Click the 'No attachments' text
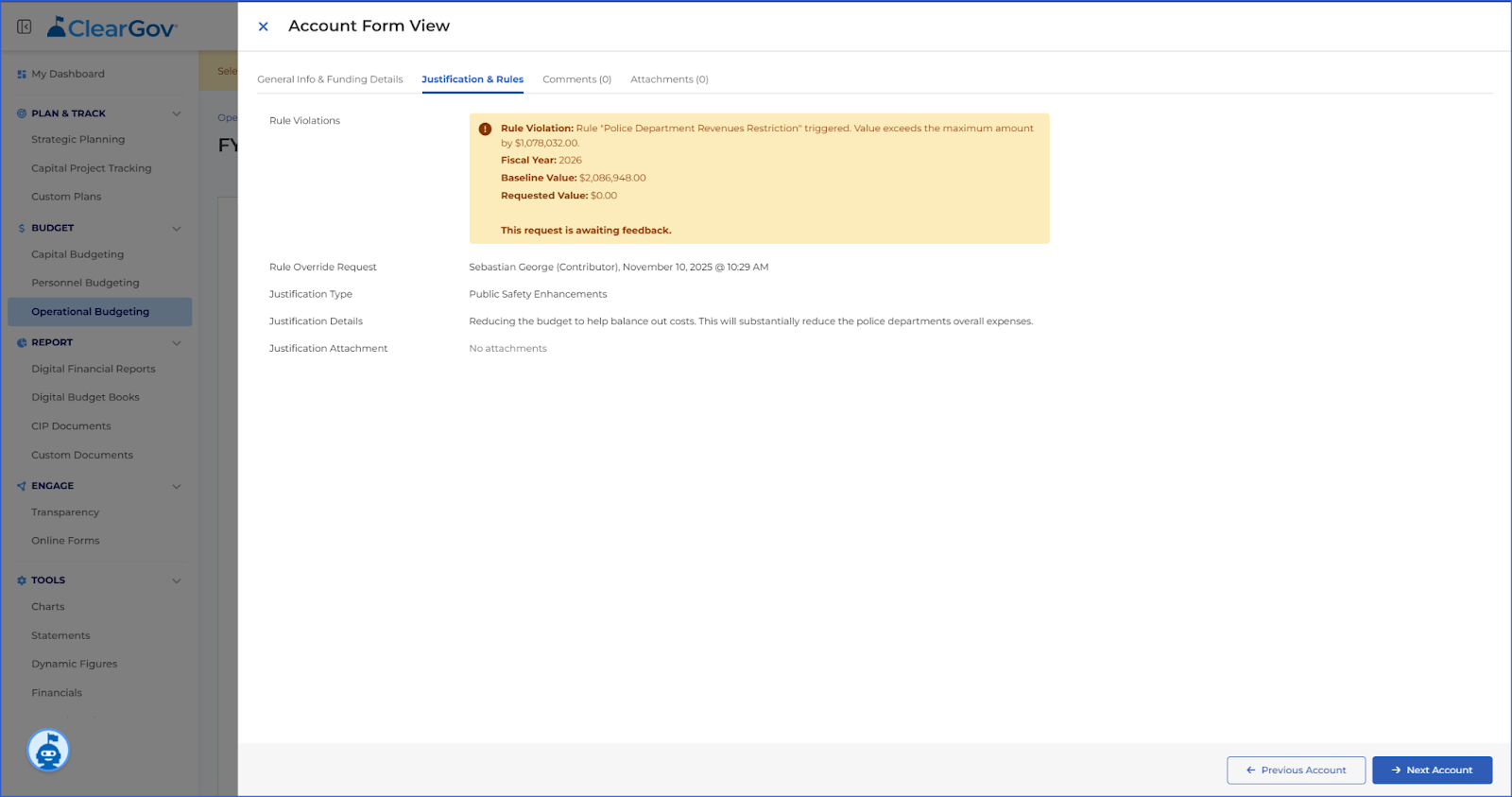The height and width of the screenshot is (797, 1512). click(x=507, y=349)
